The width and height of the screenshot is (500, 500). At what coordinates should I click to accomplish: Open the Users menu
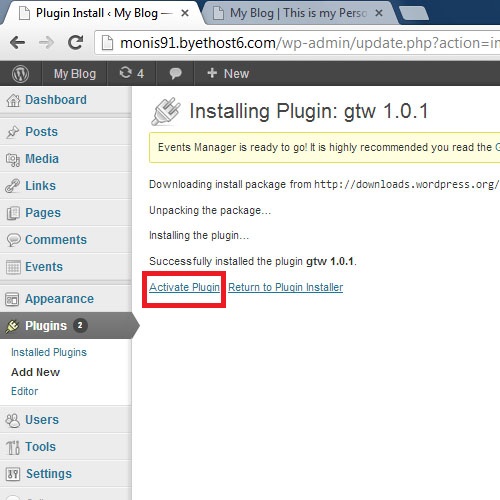point(42,420)
